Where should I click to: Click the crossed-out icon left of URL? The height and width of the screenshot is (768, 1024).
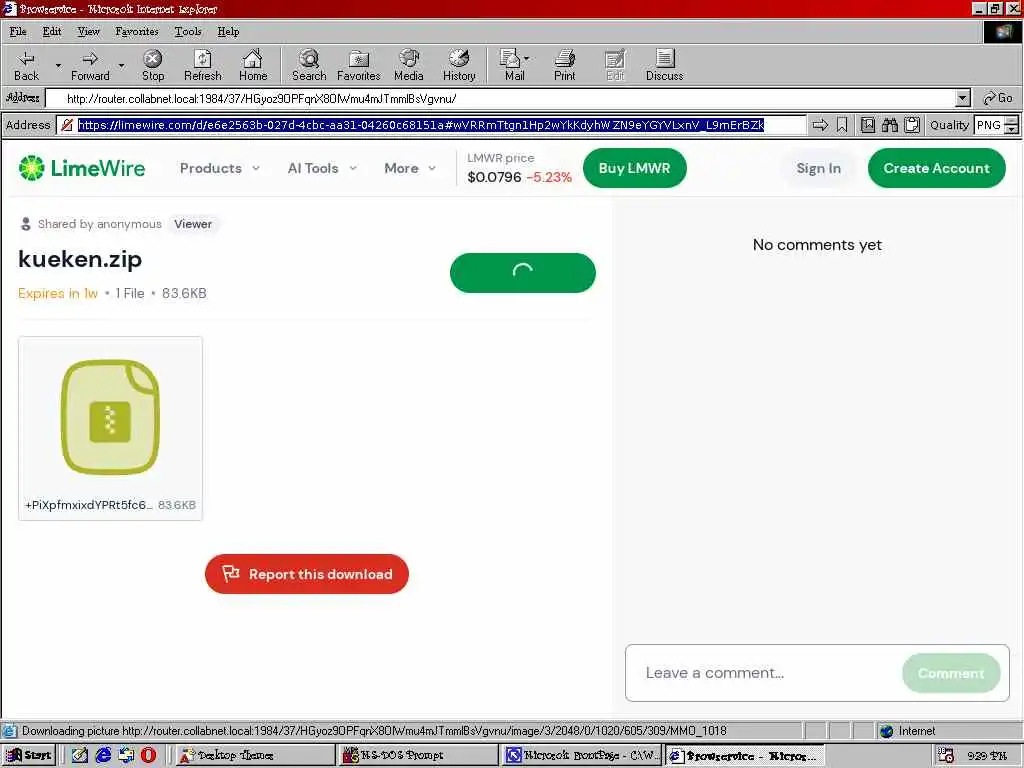click(x=67, y=125)
